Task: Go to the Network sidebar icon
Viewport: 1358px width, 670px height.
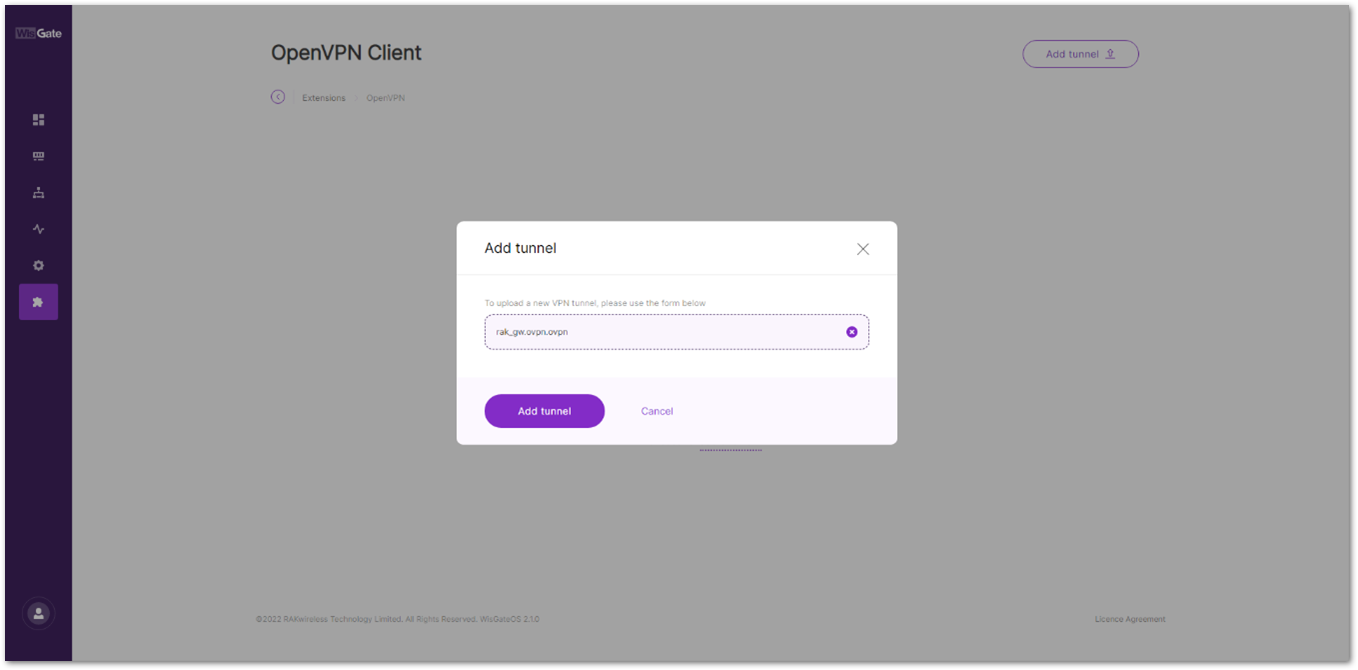Action: coord(38,193)
